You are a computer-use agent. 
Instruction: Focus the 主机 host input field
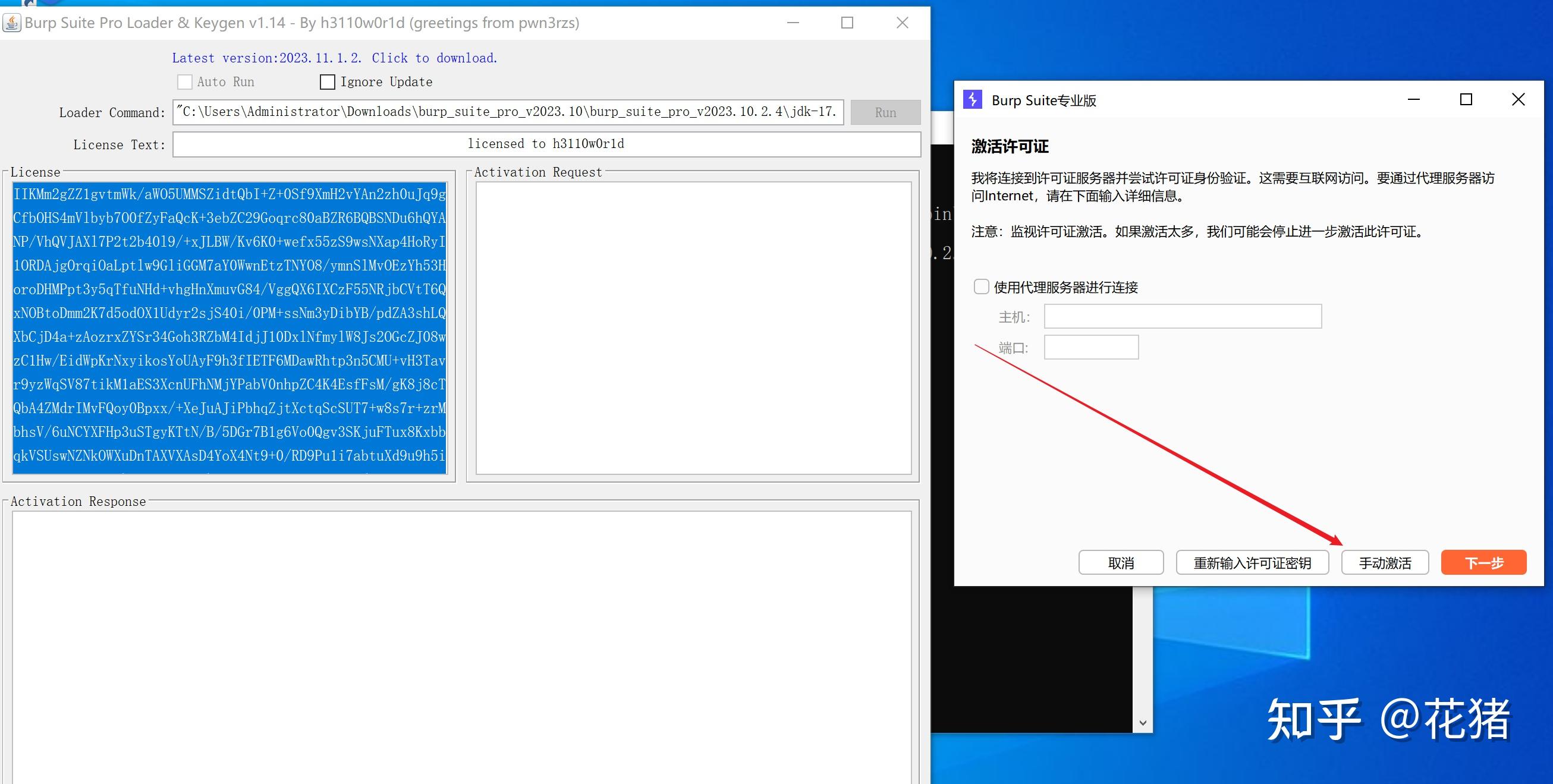[x=1182, y=316]
